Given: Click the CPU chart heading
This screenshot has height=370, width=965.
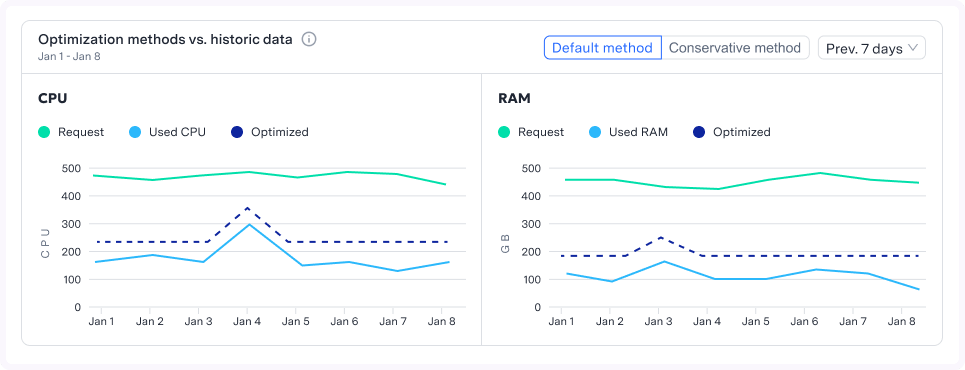Looking at the screenshot, I should (52, 99).
